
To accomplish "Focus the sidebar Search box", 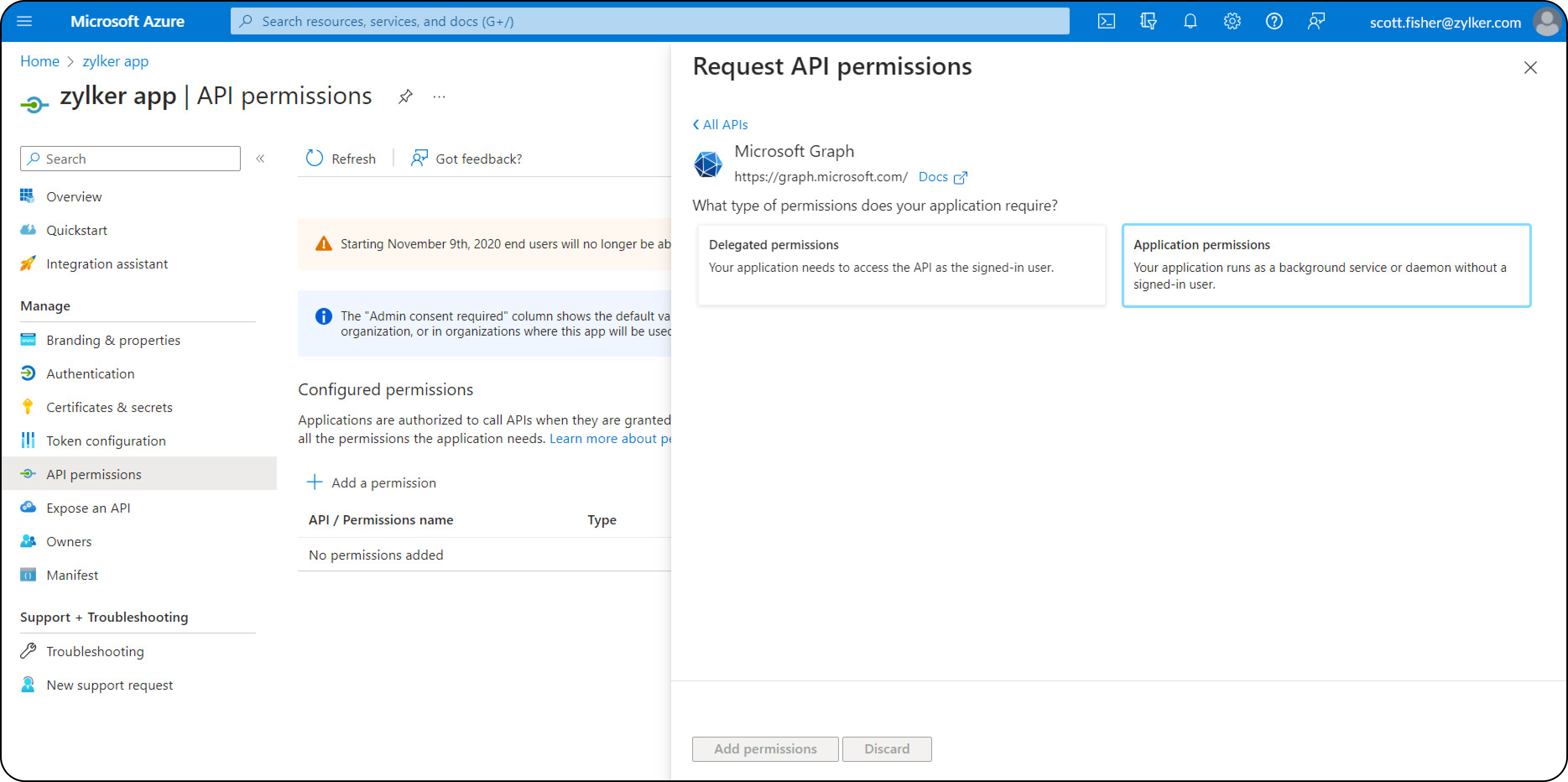I will 130,159.
